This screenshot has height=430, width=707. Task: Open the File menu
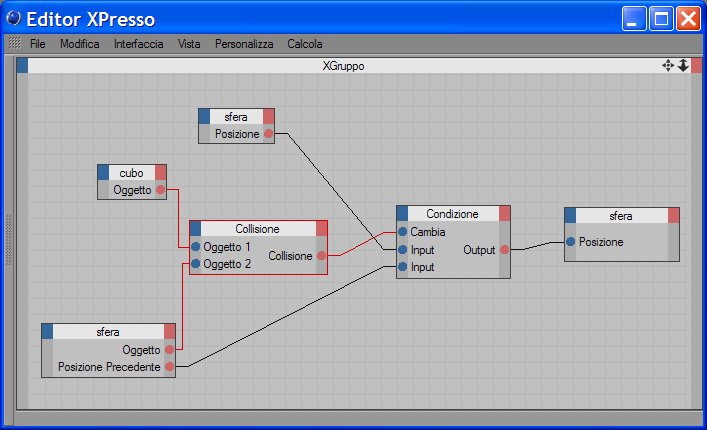37,44
